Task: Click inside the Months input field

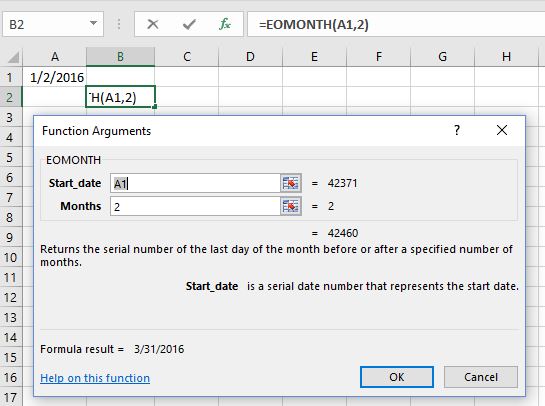Action: tap(195, 206)
